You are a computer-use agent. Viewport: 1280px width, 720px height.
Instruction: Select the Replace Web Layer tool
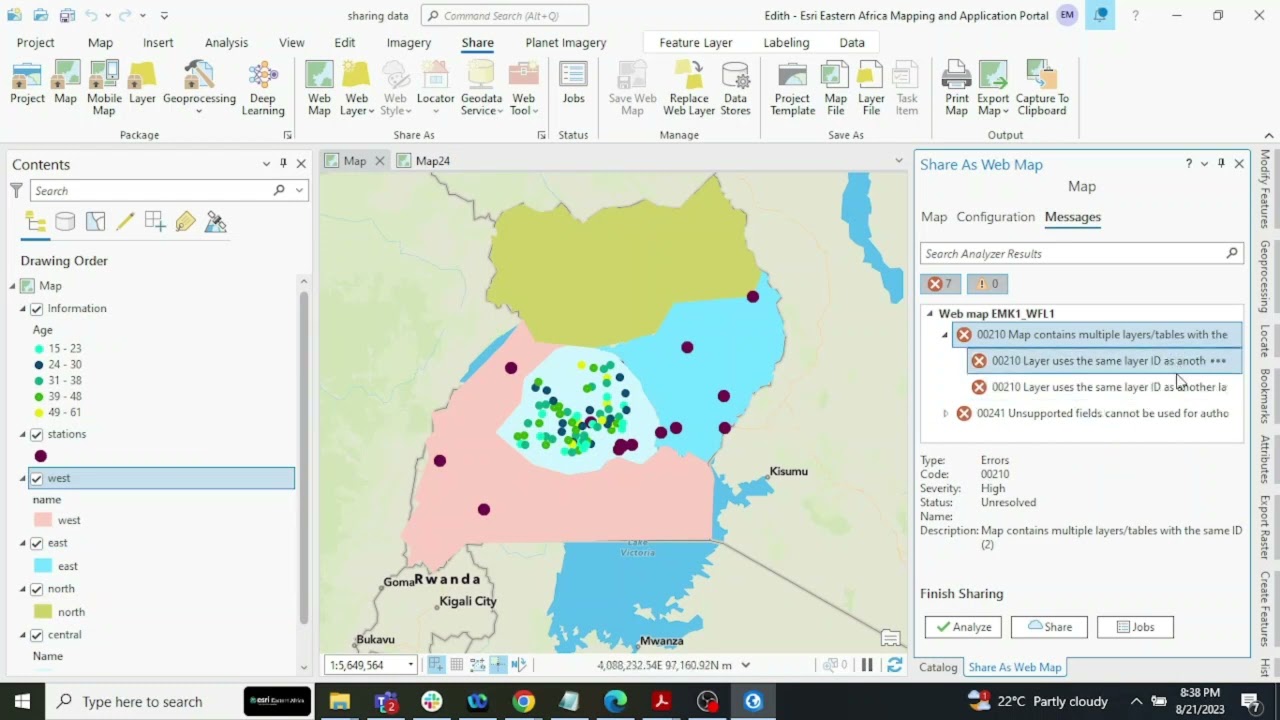point(689,89)
